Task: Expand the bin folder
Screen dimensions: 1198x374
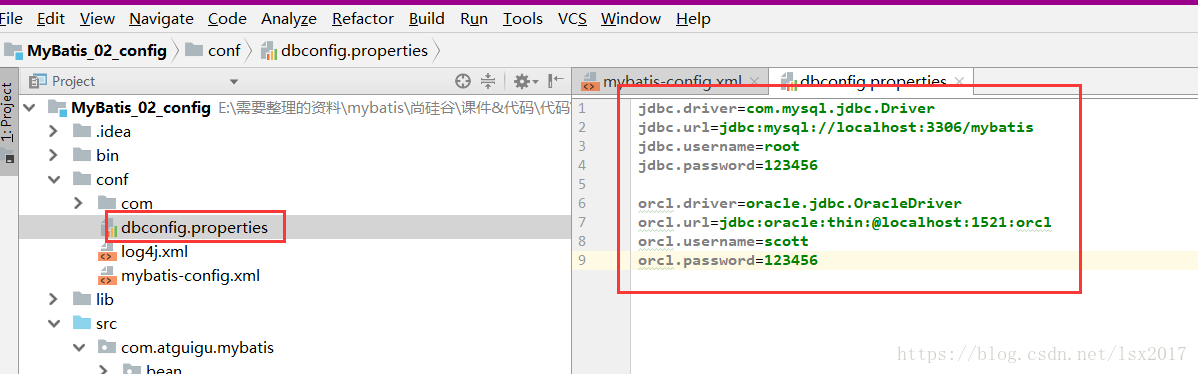Action: [53, 156]
